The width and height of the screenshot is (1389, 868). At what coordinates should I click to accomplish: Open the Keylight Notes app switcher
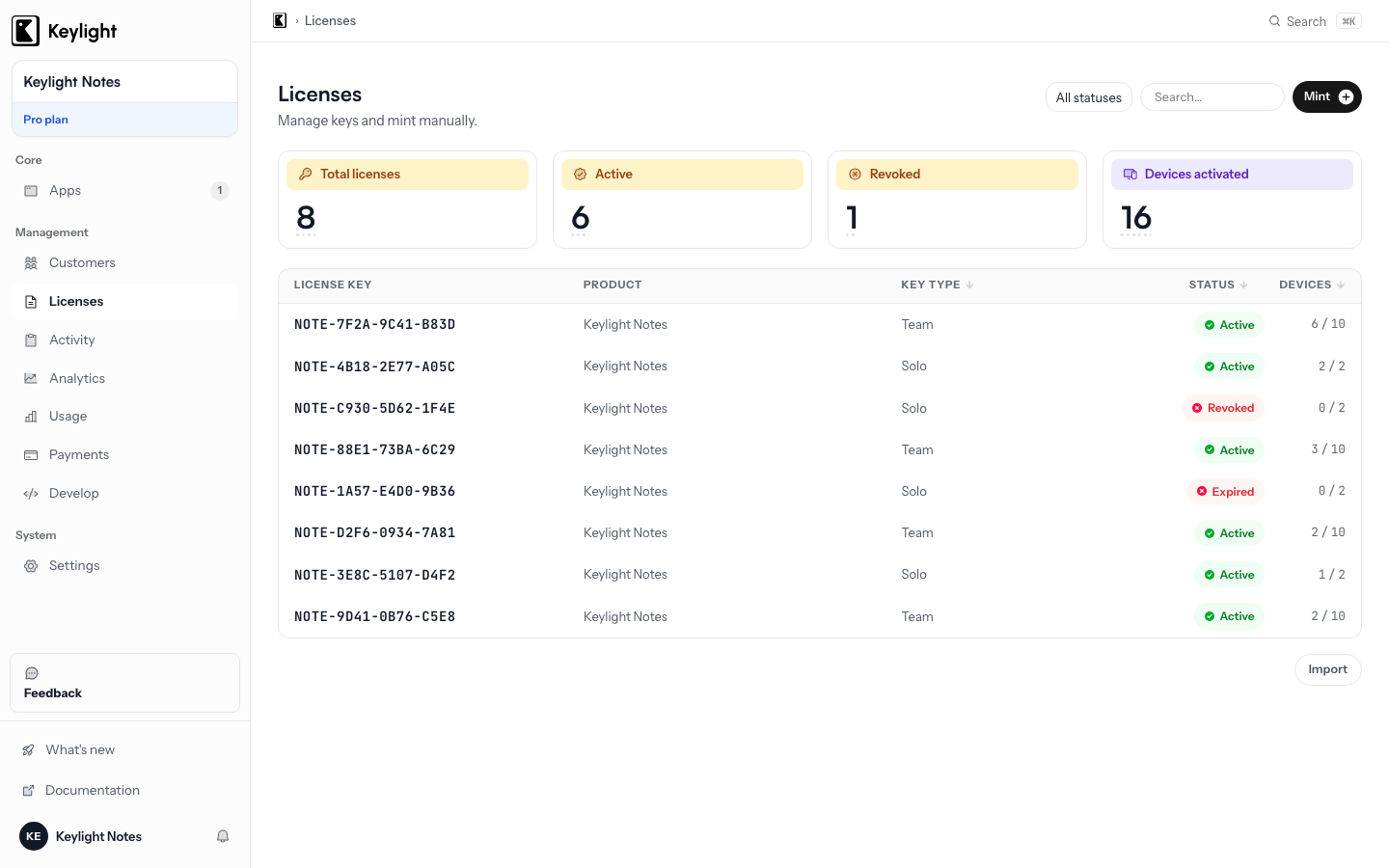pos(124,82)
